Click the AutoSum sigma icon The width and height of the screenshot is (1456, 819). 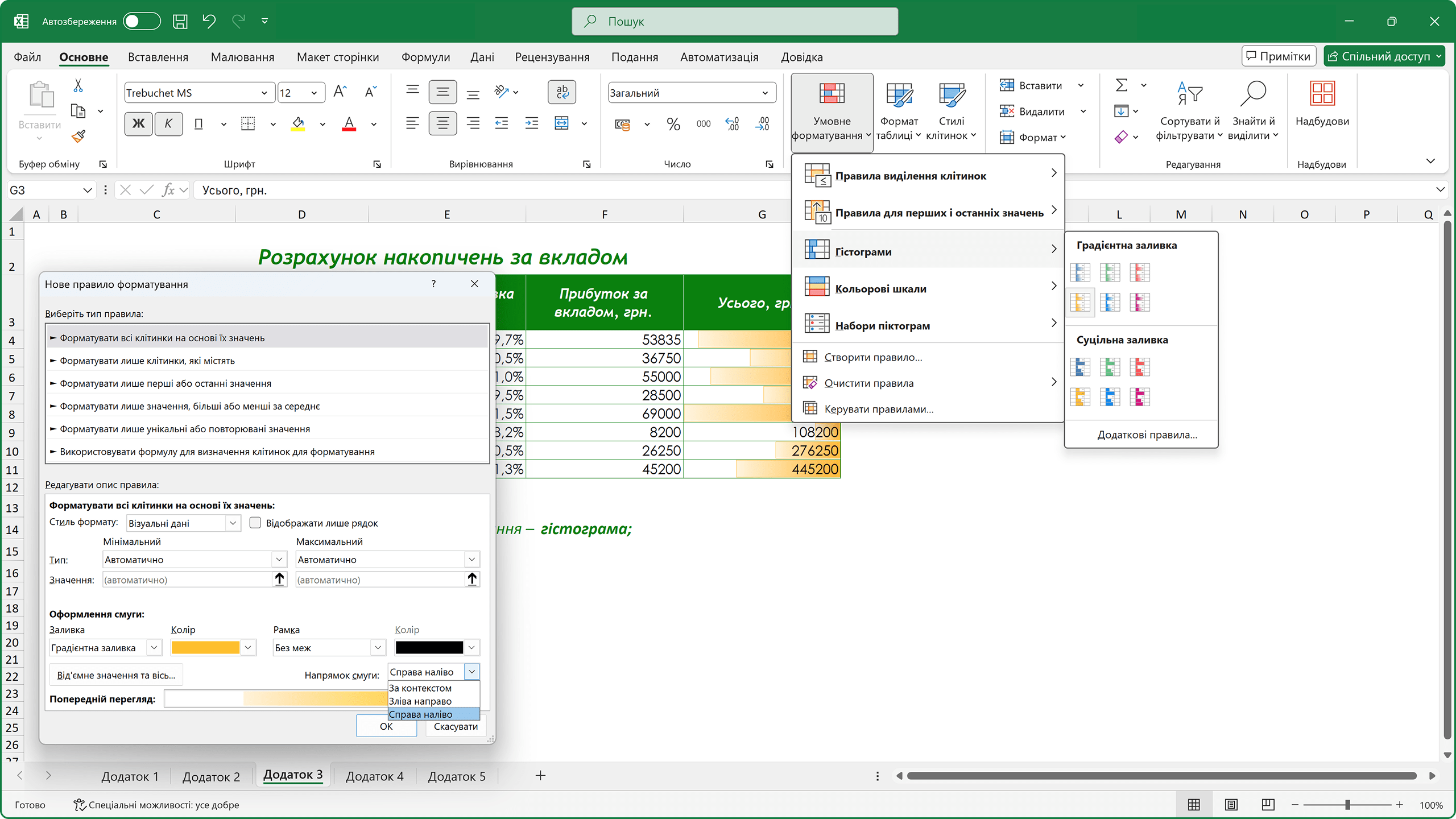coord(1121,85)
